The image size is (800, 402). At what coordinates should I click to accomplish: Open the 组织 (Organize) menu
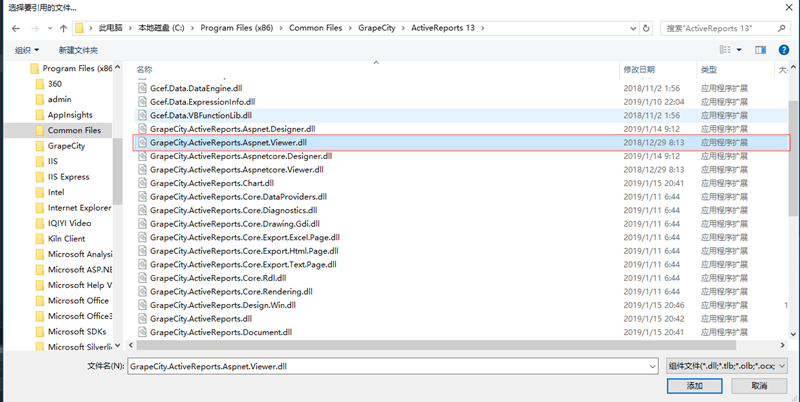point(27,49)
